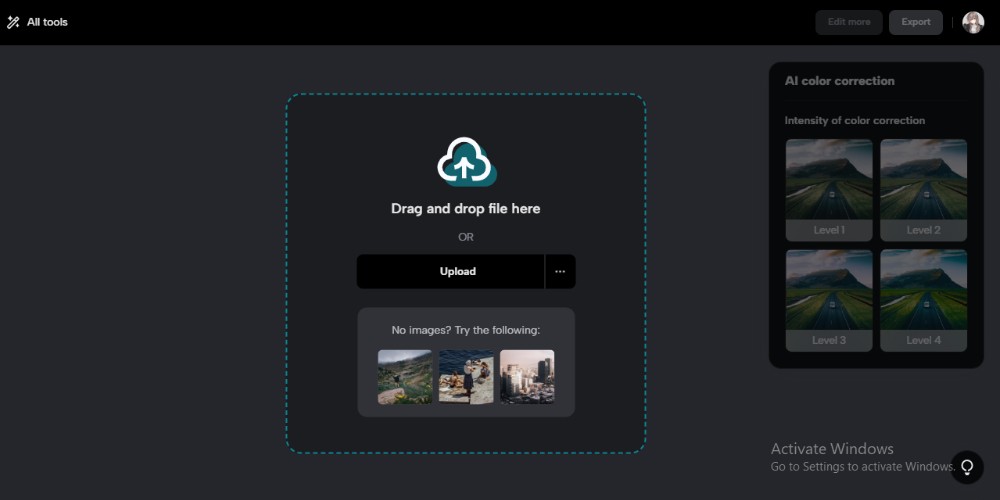1000x500 pixels.
Task: Click the cloud upload icon
Action: coord(466,162)
